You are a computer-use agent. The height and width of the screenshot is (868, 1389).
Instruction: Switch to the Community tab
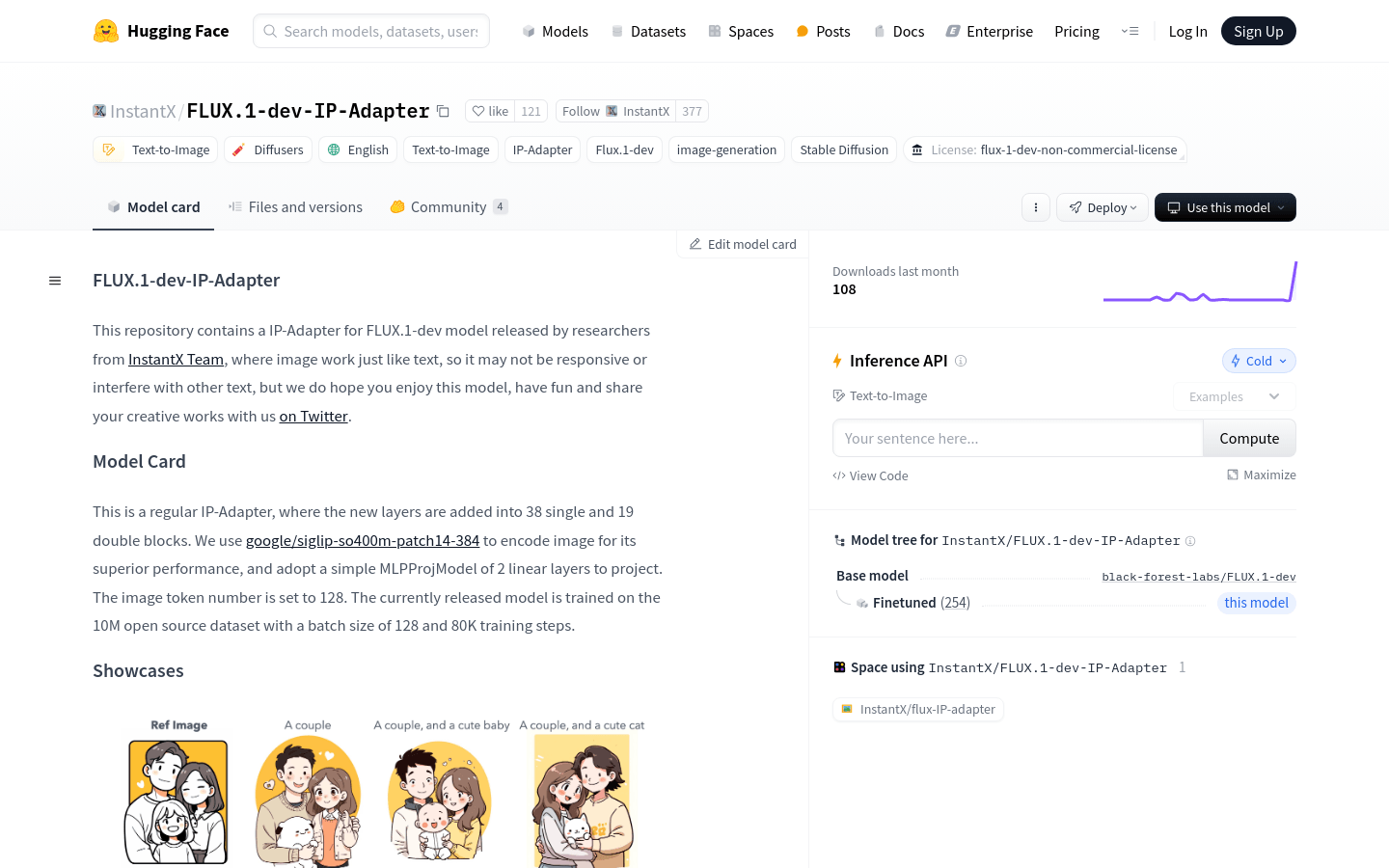(x=449, y=206)
